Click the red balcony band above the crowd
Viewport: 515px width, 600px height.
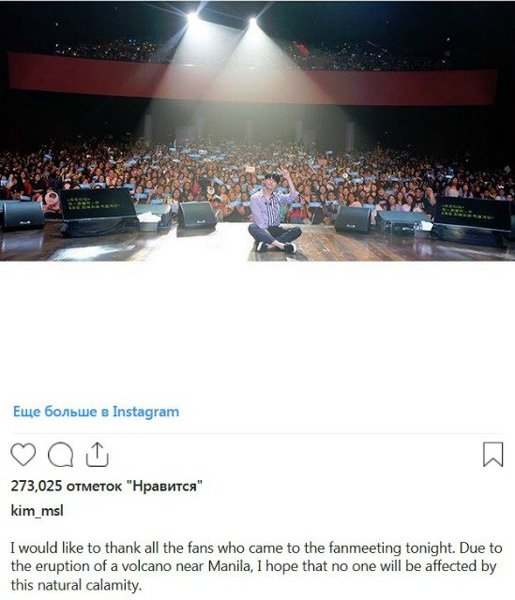(253, 79)
